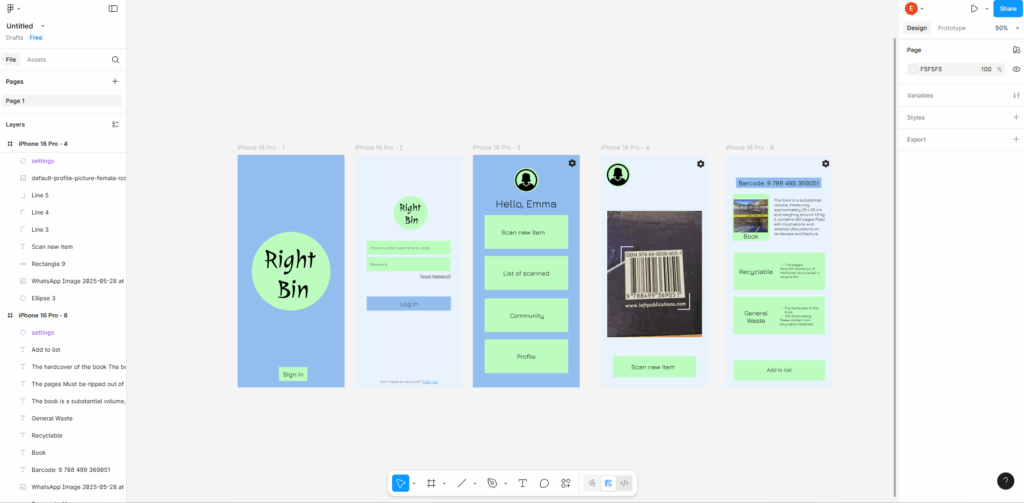The image size is (1024, 503).
Task: Click the F5F5F5 page color swatch
Action: pos(913,69)
